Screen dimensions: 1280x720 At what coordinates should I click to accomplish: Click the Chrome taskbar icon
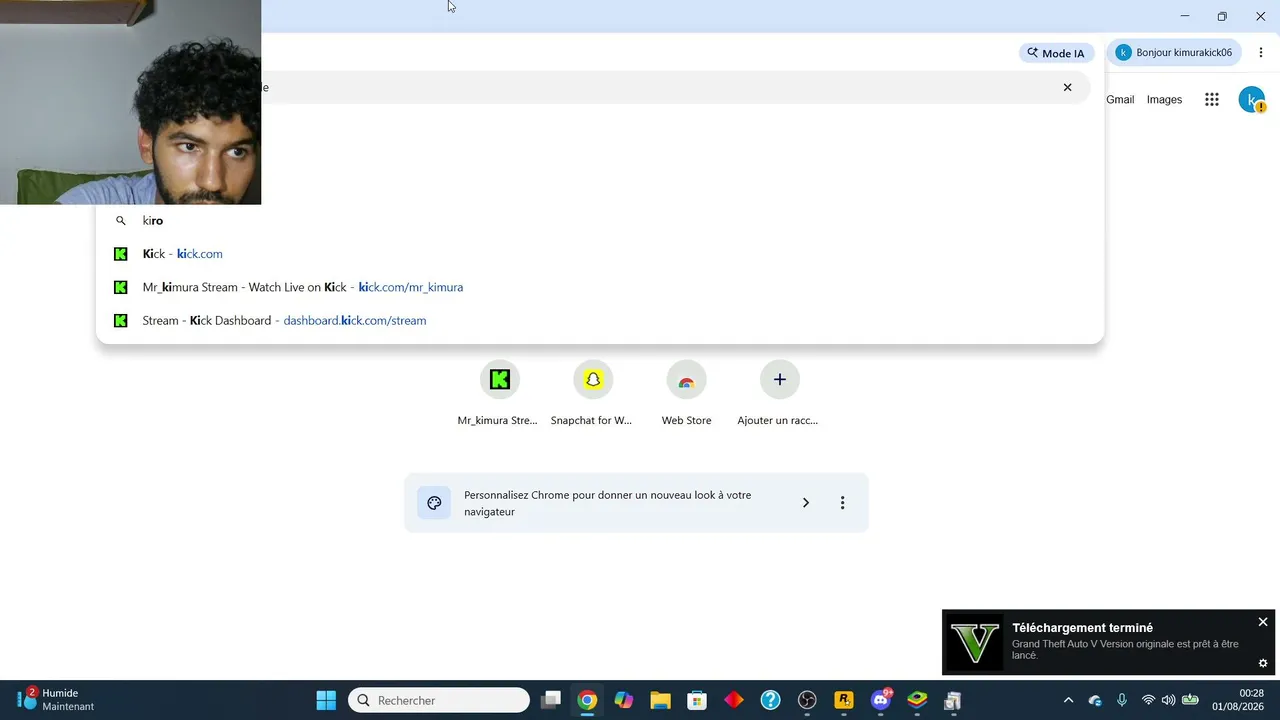587,700
